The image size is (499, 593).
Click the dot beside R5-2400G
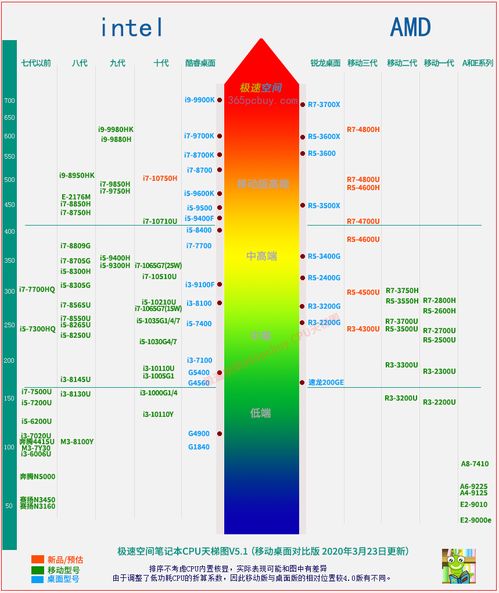302,278
